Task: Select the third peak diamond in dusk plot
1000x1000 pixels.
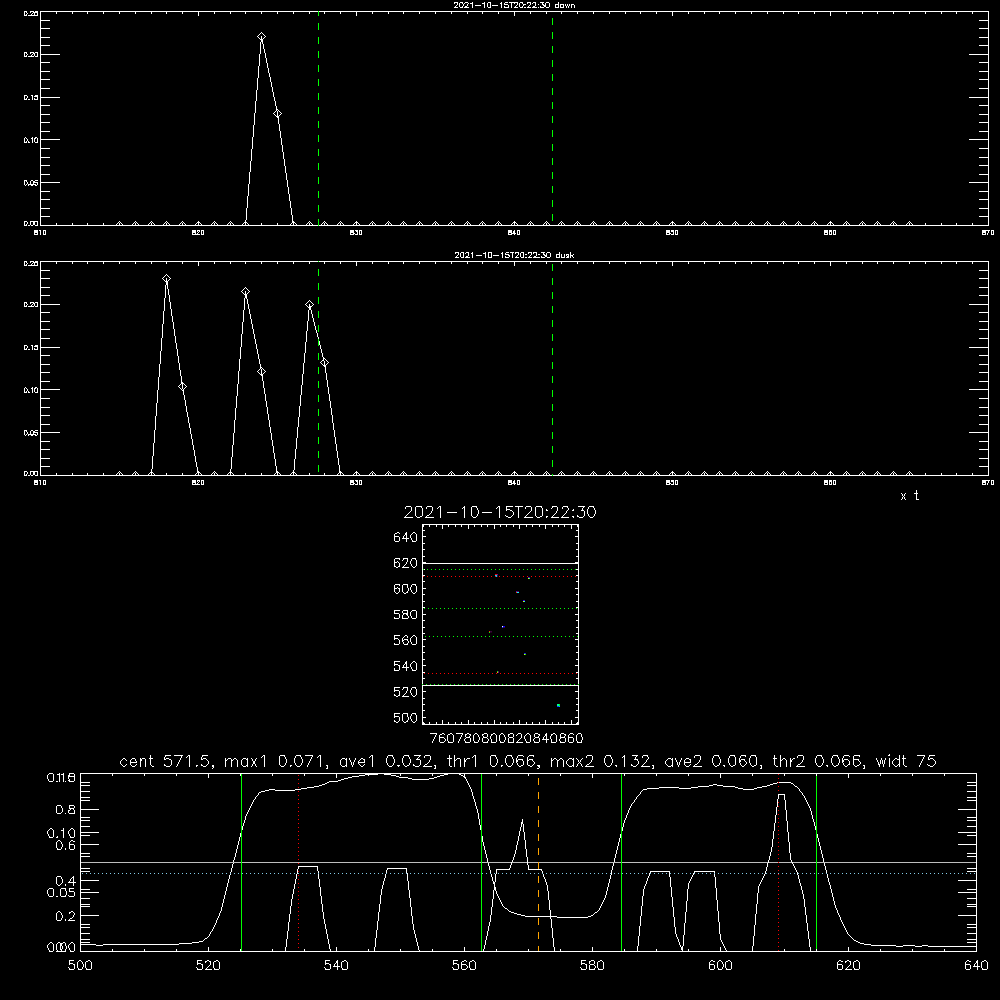Action: (309, 305)
